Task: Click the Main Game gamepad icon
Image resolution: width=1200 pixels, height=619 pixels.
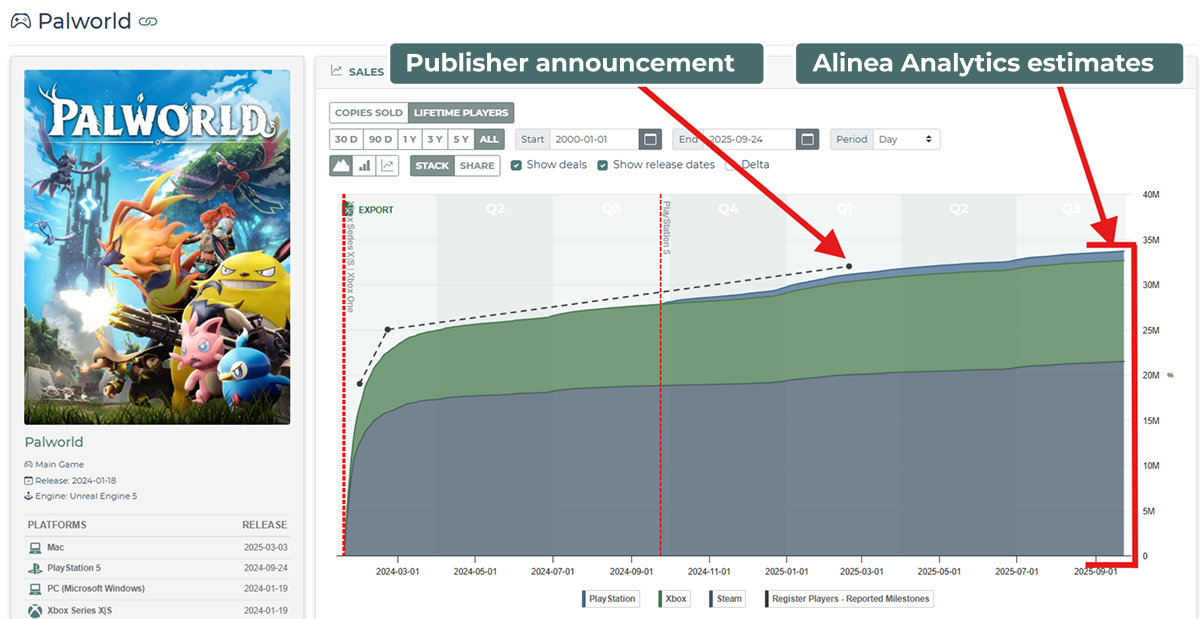Action: point(28,465)
